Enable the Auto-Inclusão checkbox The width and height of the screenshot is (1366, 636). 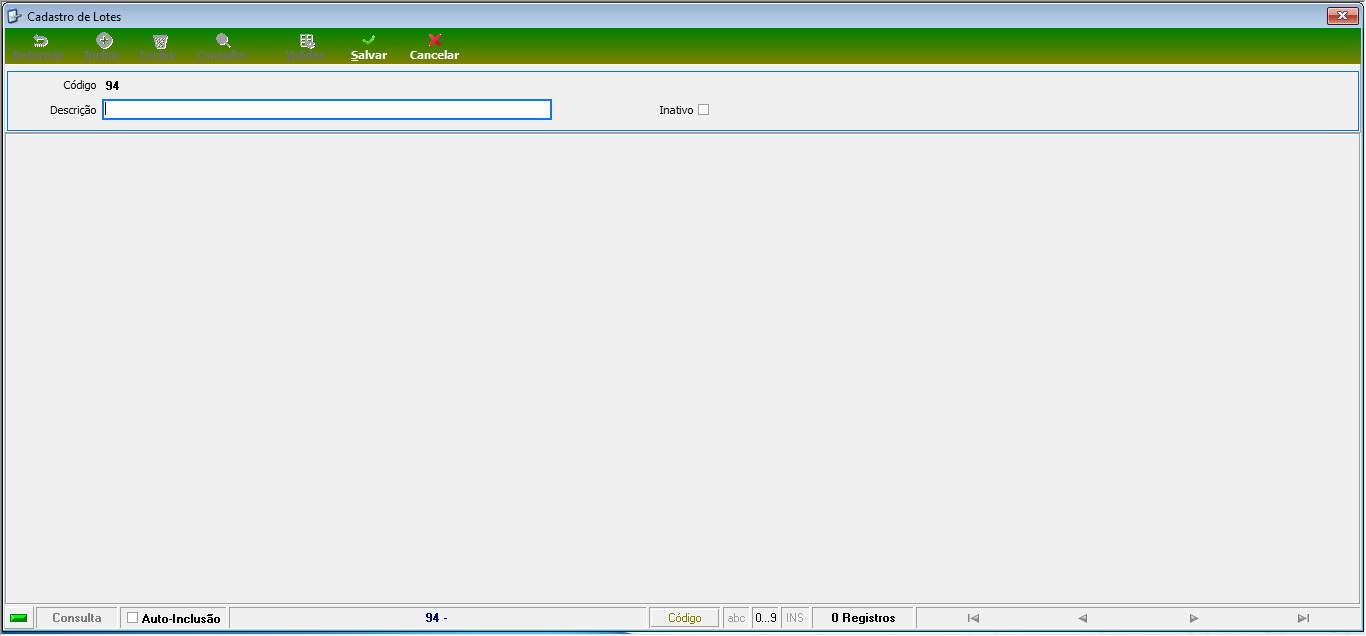coord(133,618)
